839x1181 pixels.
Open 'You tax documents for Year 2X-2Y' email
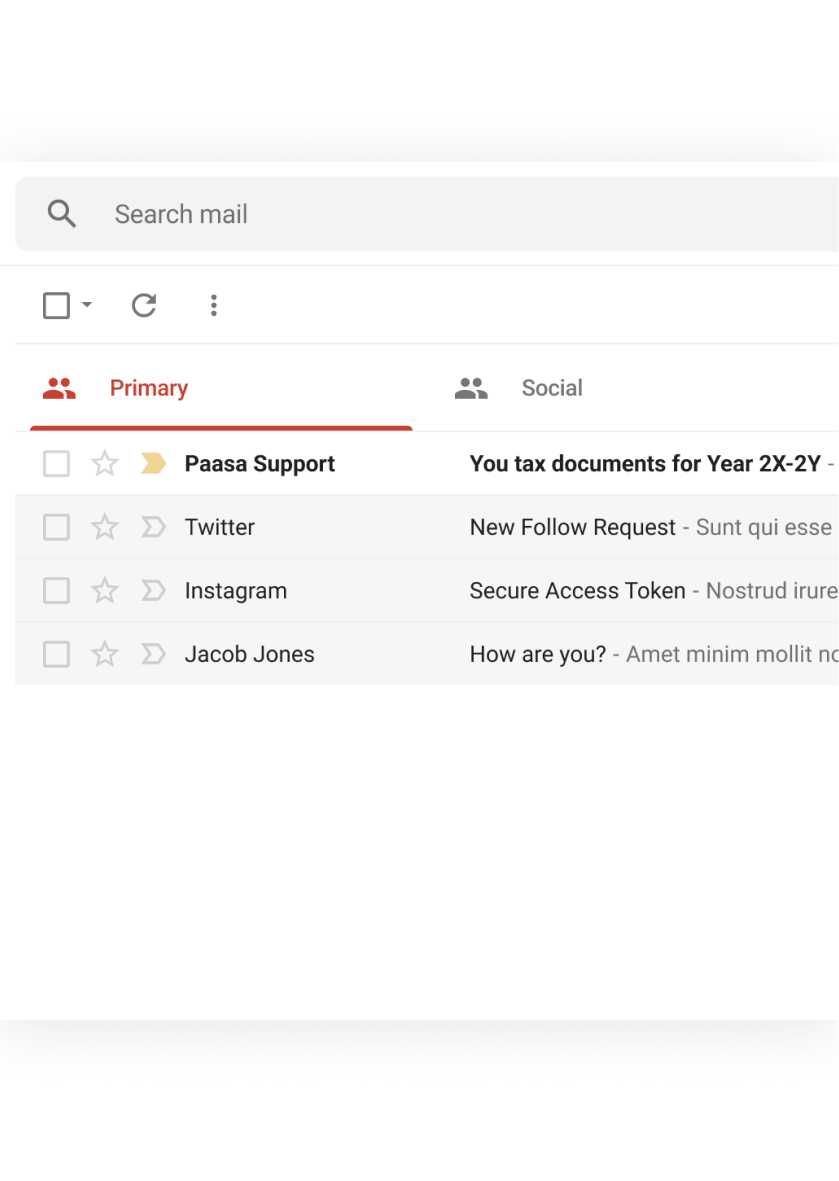[x=645, y=464]
